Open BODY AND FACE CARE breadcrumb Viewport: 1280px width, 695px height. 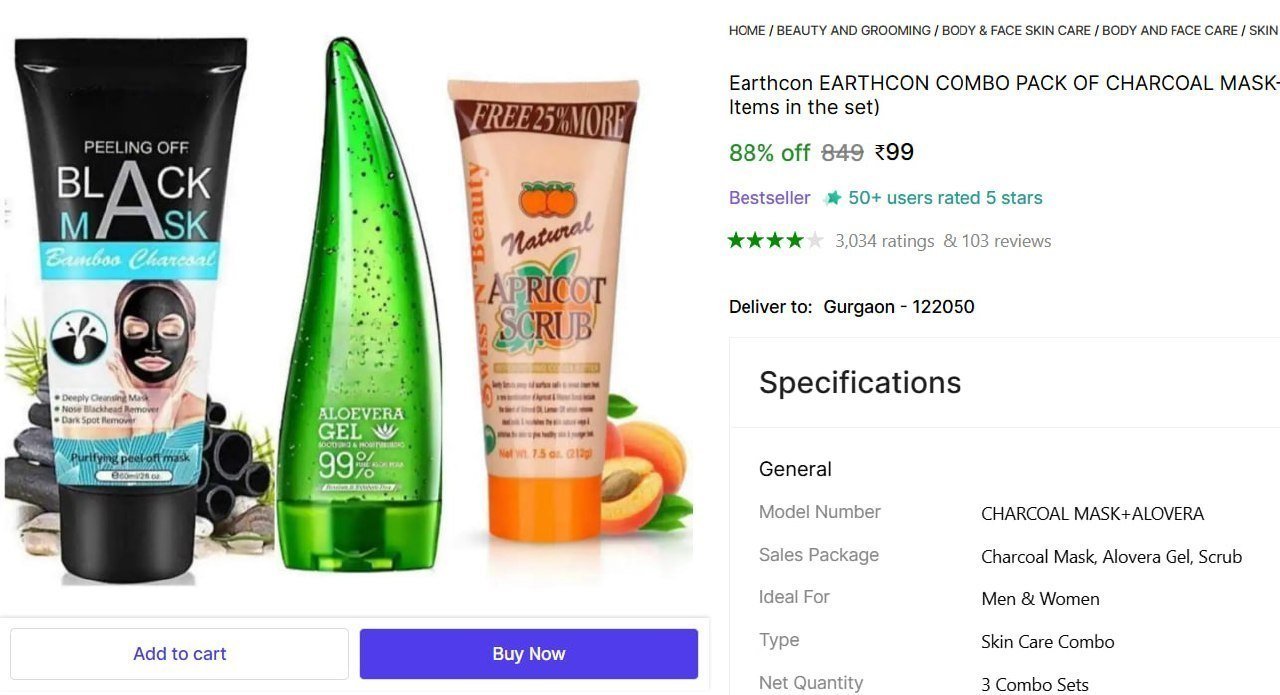click(x=1170, y=31)
